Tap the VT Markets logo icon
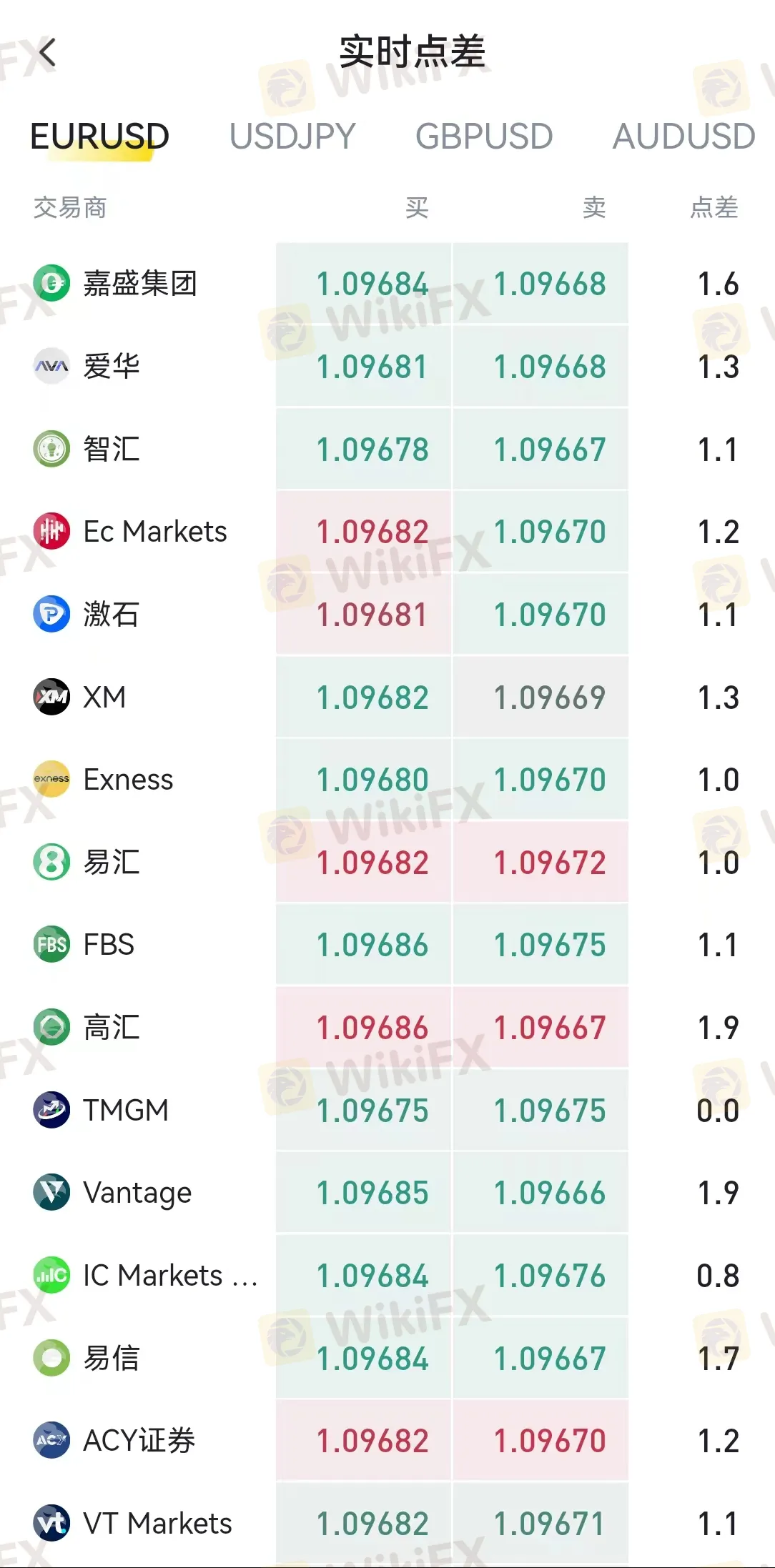Viewport: 775px width, 1568px height. tap(51, 1523)
